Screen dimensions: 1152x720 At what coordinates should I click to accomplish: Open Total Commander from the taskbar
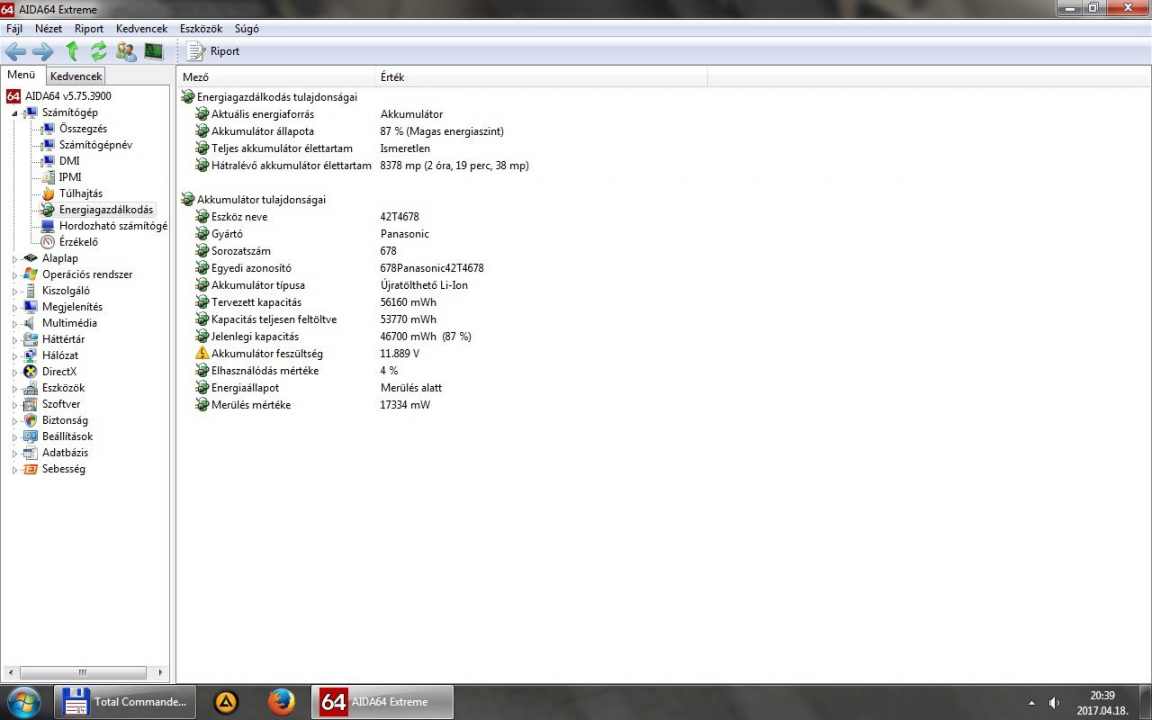click(125, 702)
